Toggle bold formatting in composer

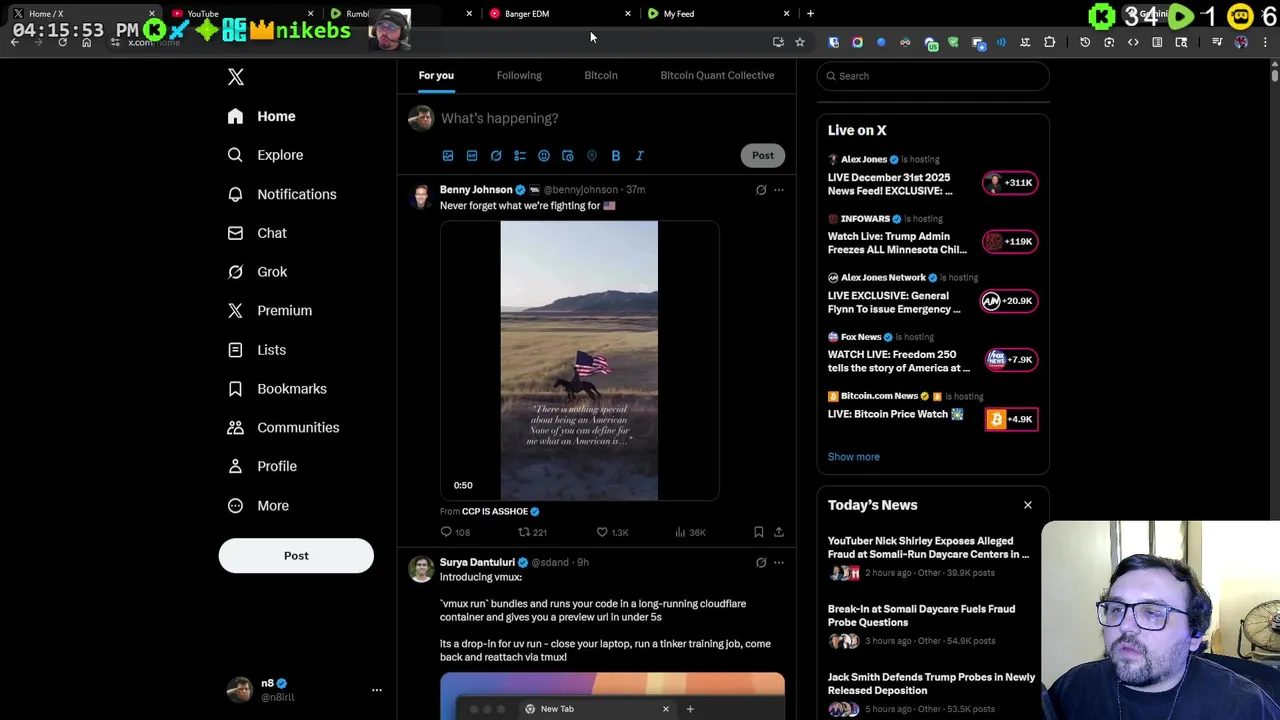616,156
